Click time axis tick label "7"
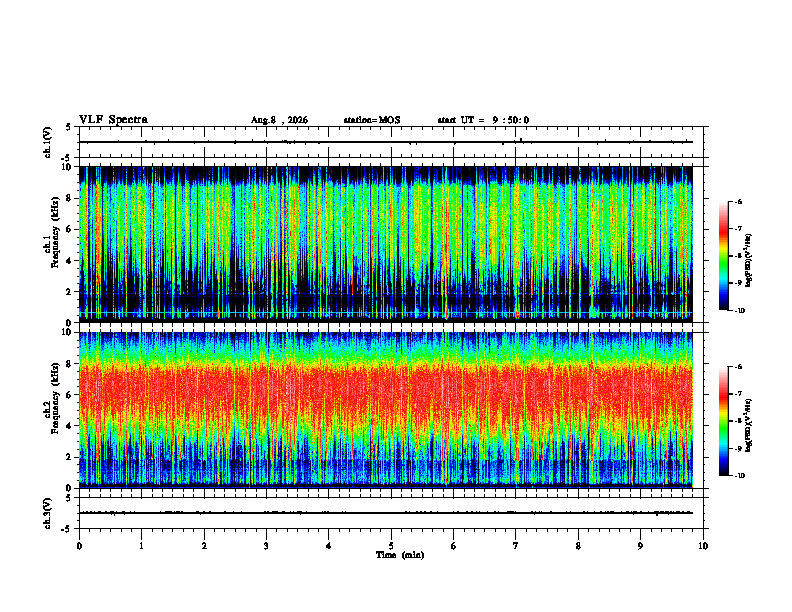The width and height of the screenshot is (792, 612). pos(516,546)
